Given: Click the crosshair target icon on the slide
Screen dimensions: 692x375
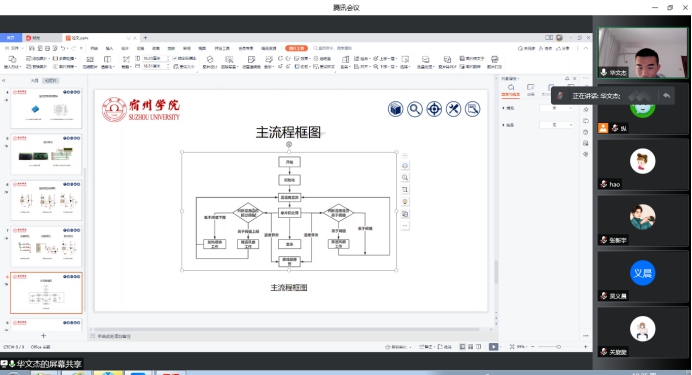Looking at the screenshot, I should (434, 109).
